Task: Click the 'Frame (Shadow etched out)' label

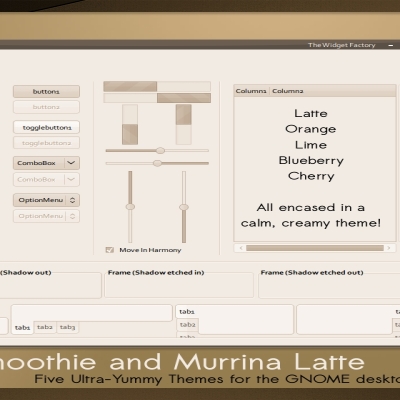Action: coord(312,272)
